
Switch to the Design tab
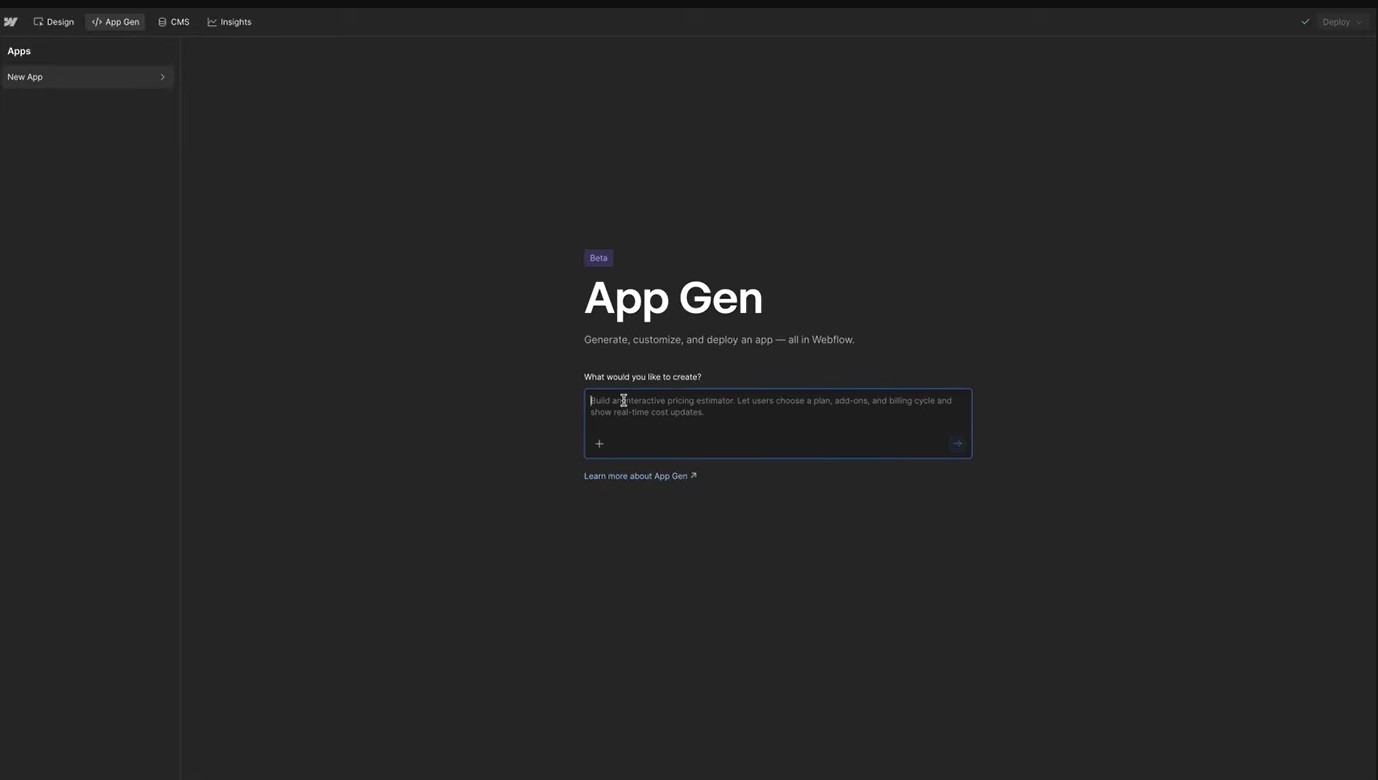click(54, 22)
